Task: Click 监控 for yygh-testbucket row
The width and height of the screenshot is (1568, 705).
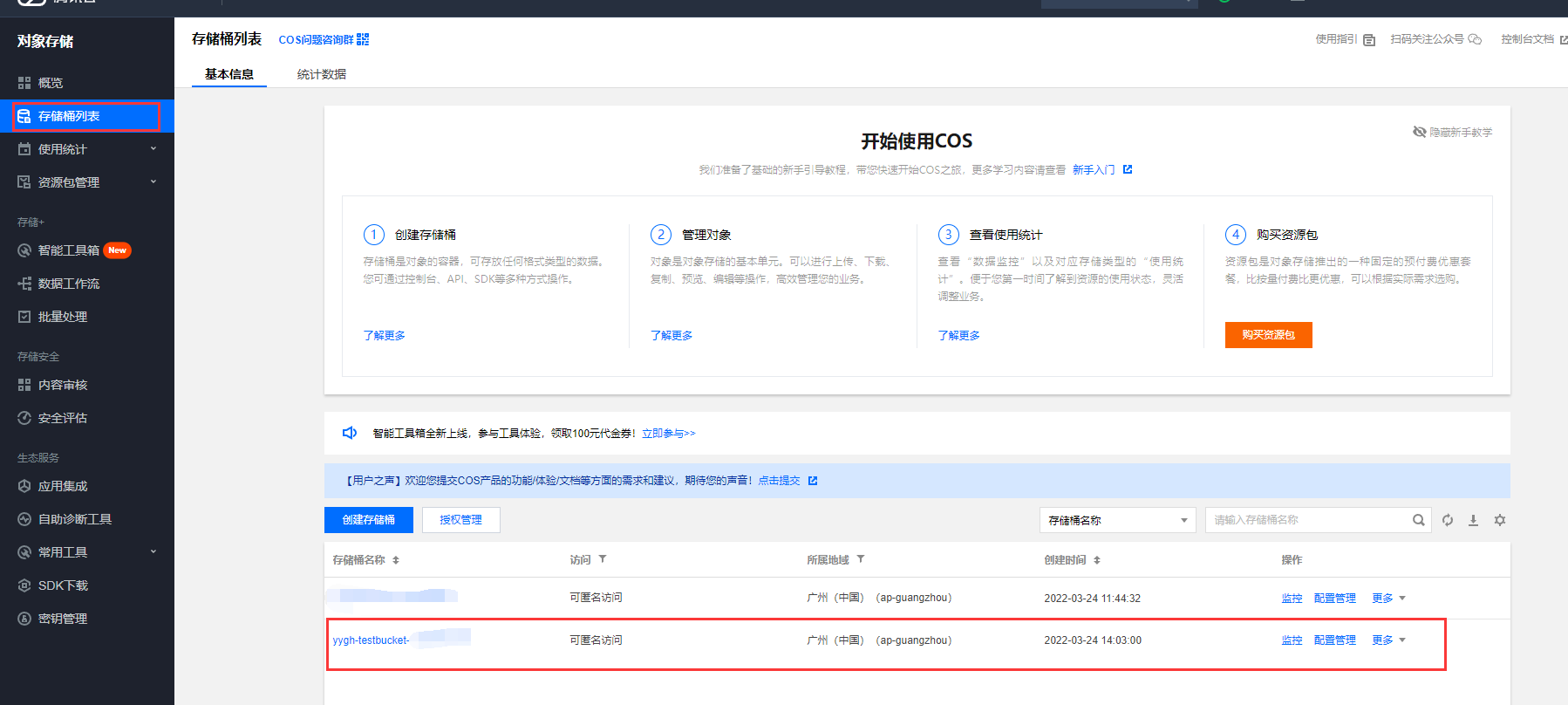Action: click(1292, 640)
